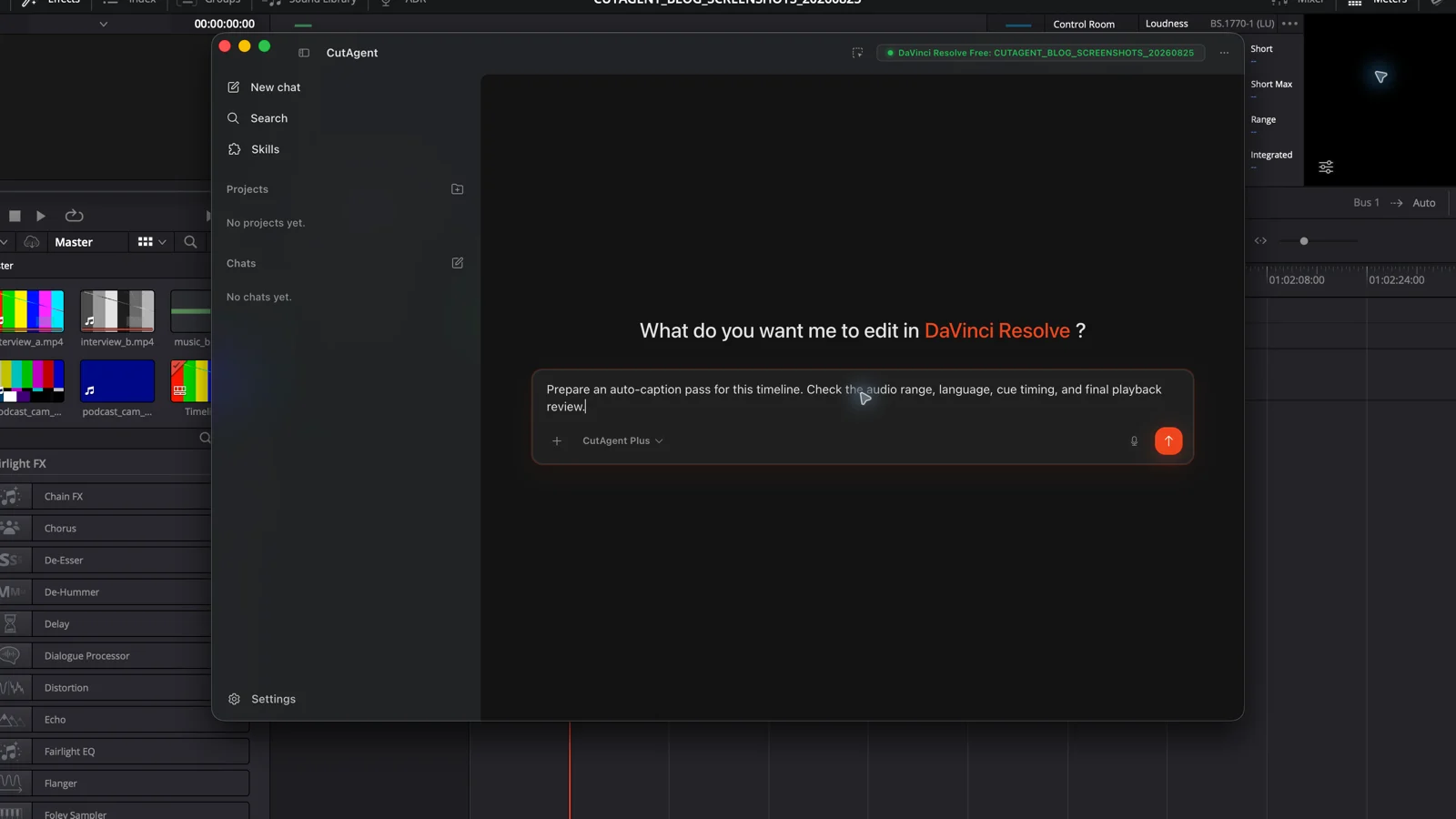Open the chevron dropdown left of the timecode

104,24
